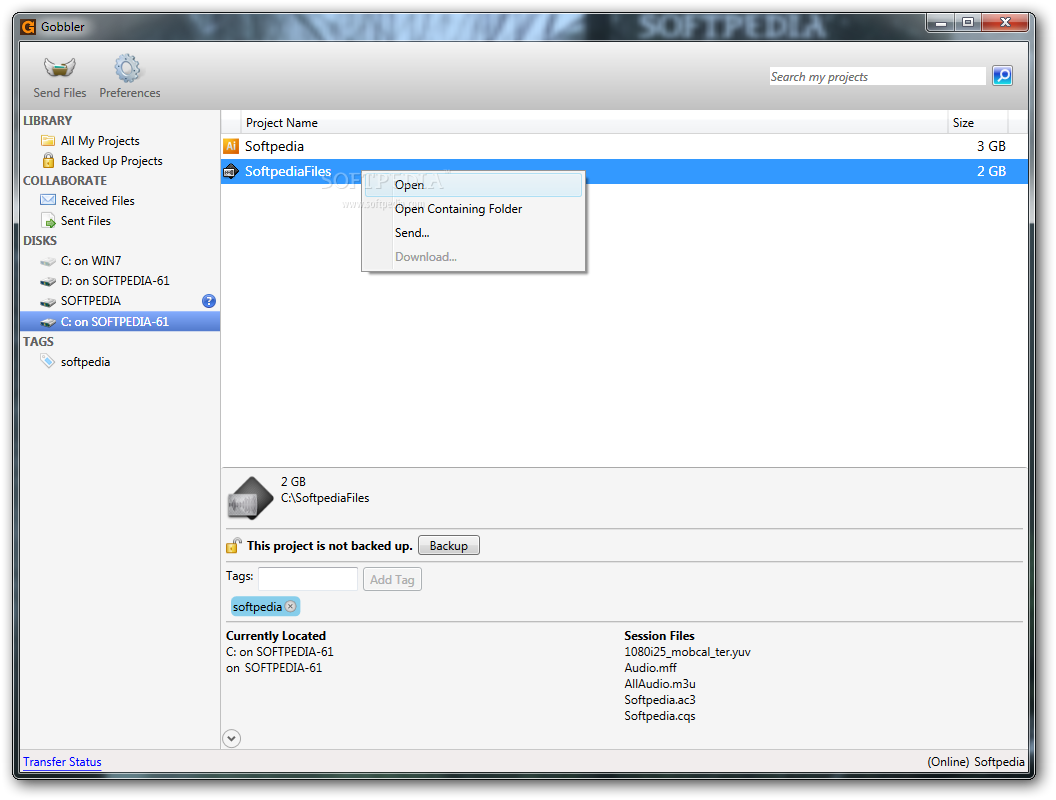
Task: Click session file Softpedia.ac3
Action: (659, 700)
